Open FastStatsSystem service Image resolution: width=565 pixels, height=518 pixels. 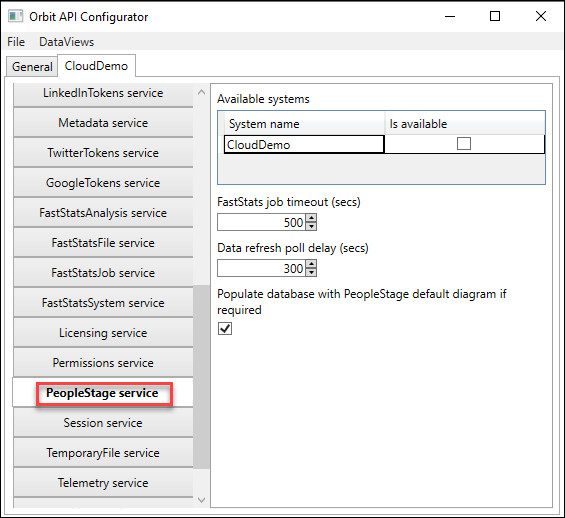[103, 303]
